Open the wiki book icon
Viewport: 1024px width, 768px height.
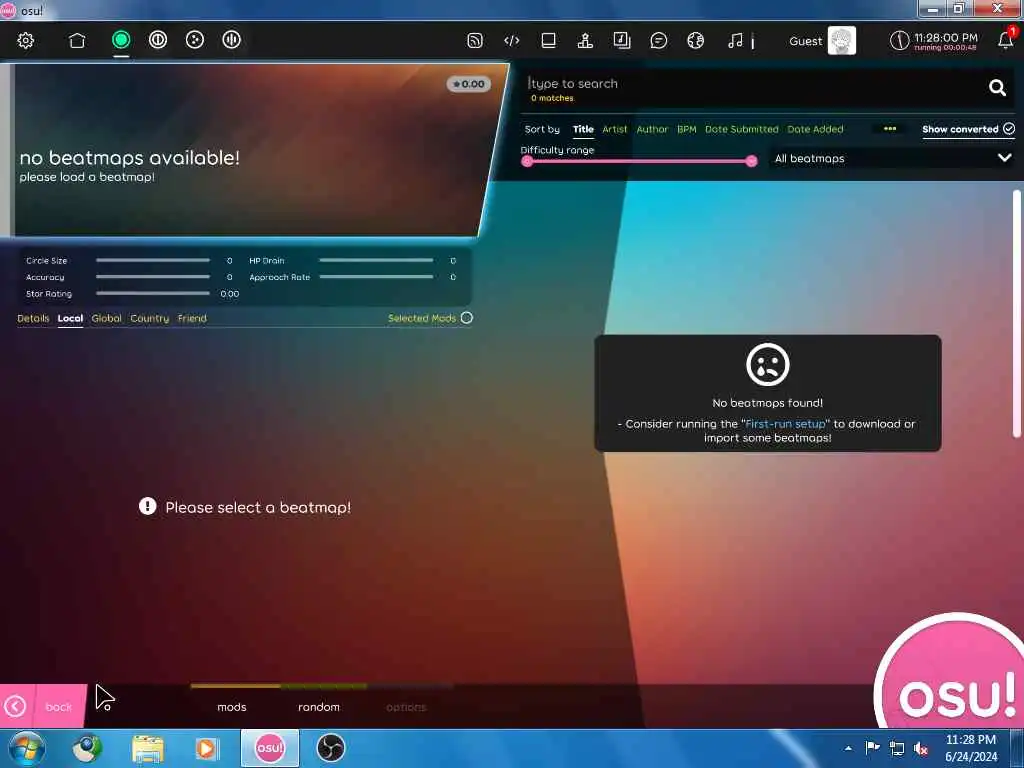point(549,40)
